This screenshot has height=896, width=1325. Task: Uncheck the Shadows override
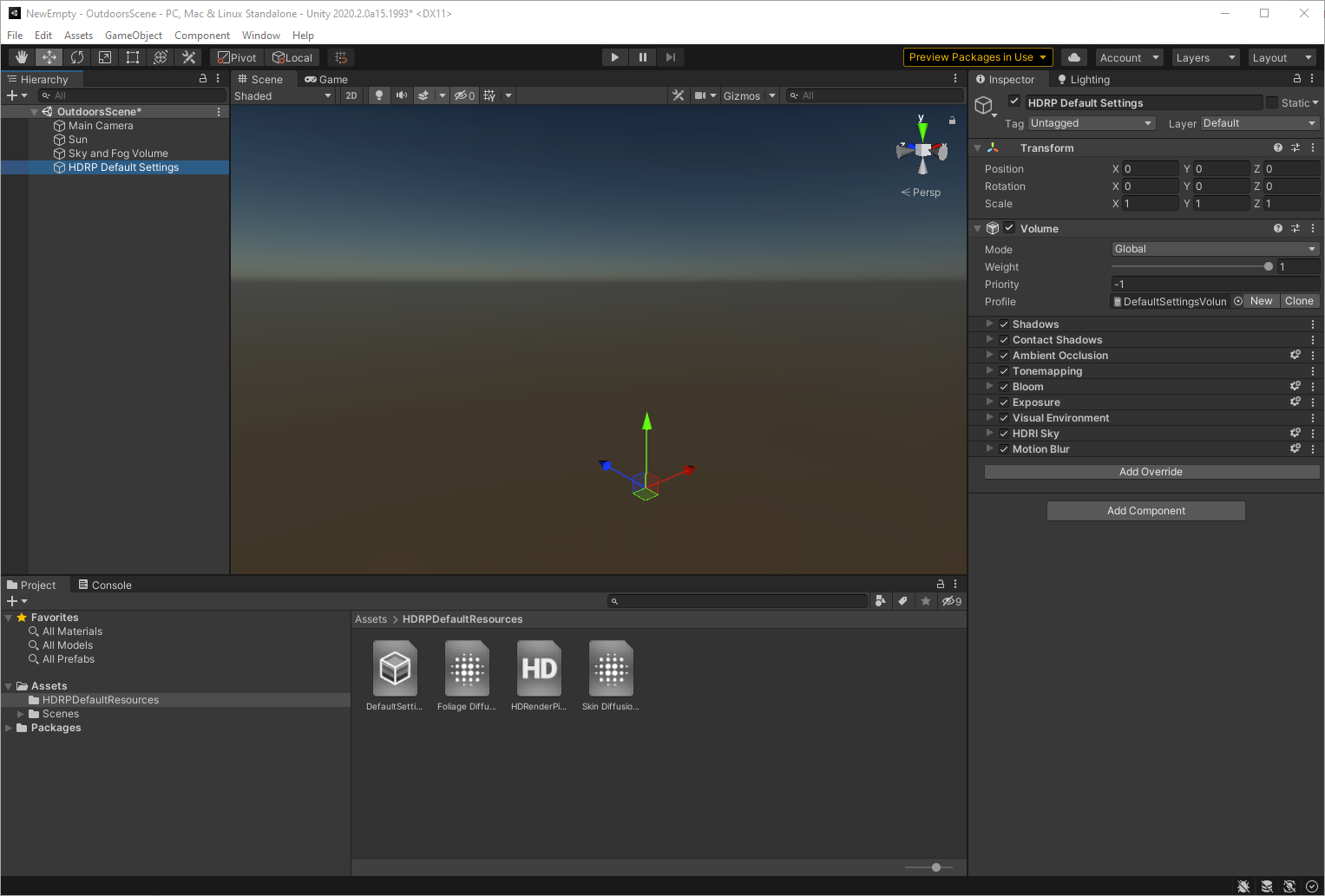[1004, 324]
